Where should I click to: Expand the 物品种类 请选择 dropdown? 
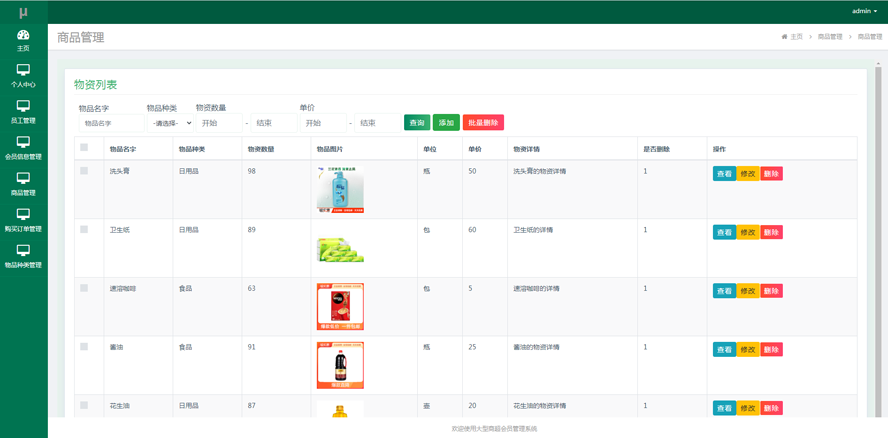pyautogui.click(x=170, y=123)
